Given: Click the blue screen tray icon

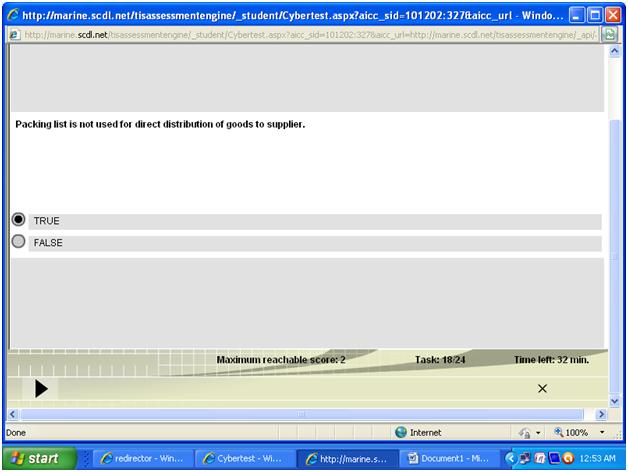Looking at the screenshot, I should (554, 458).
